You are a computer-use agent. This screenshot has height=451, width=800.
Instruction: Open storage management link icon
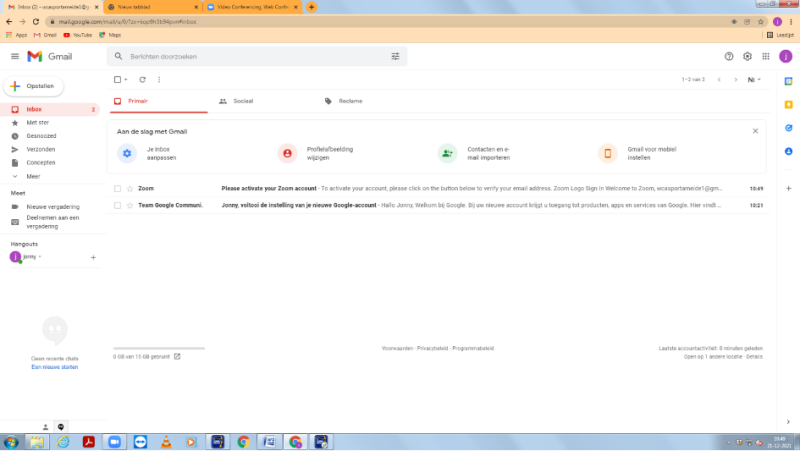(177, 357)
